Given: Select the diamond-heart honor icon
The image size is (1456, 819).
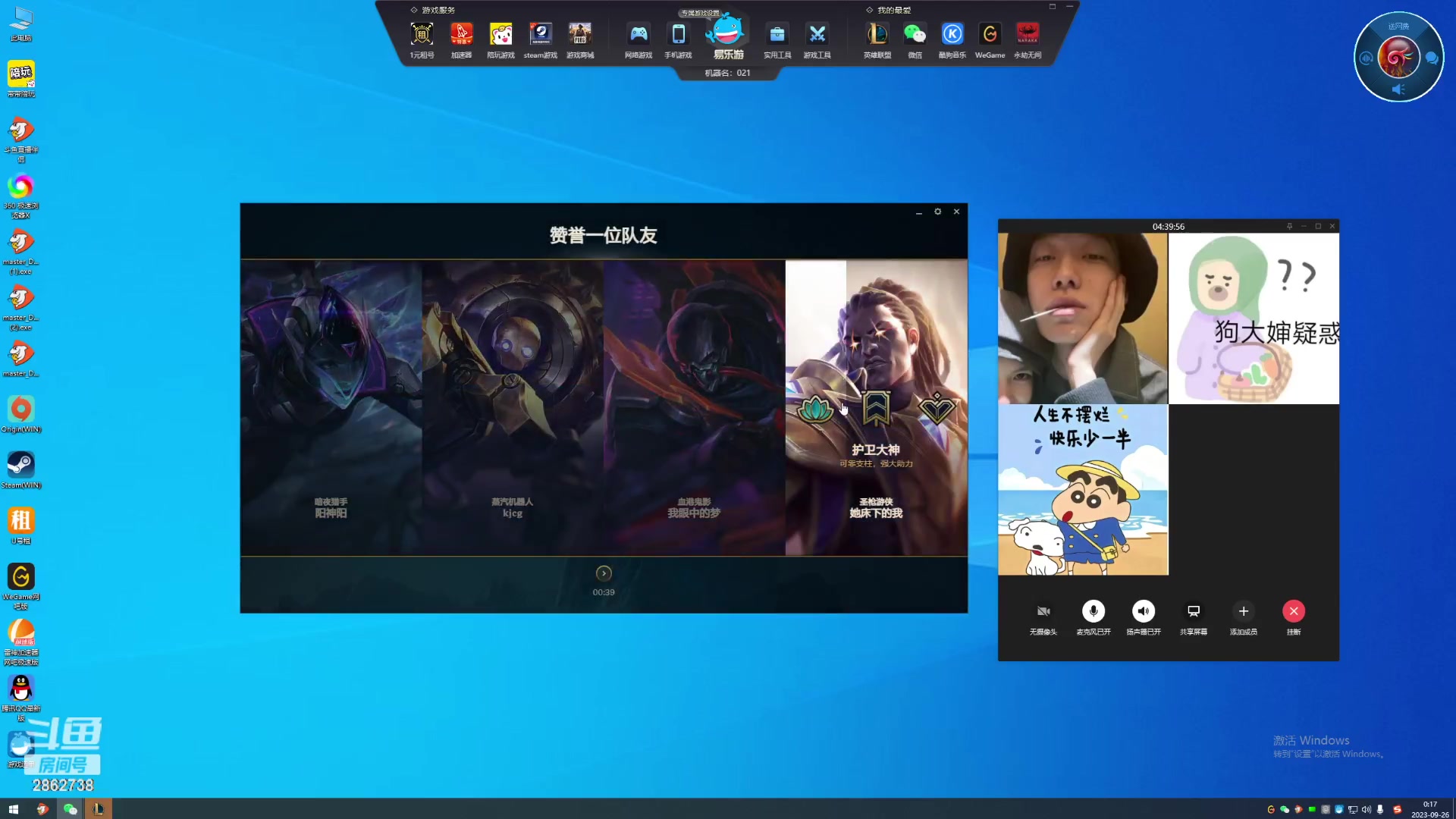Looking at the screenshot, I should tap(937, 408).
